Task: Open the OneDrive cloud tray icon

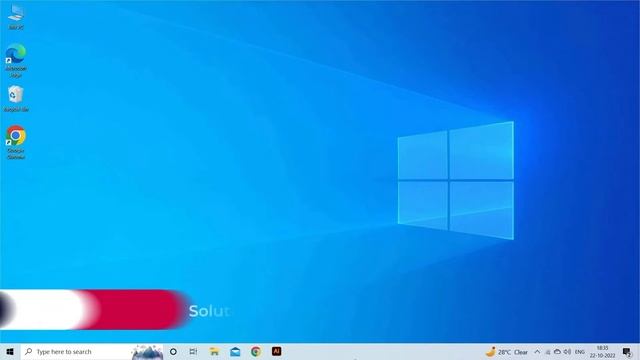Action: click(x=557, y=352)
